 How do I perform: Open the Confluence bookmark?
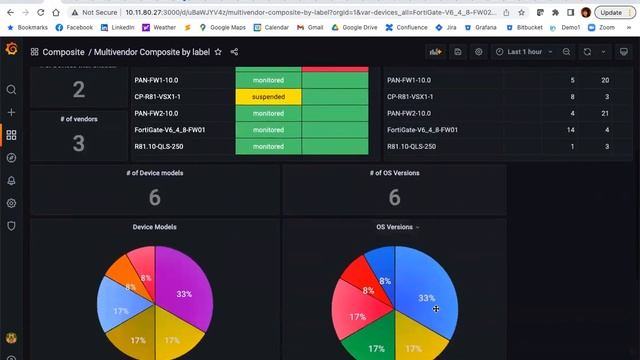pos(407,27)
